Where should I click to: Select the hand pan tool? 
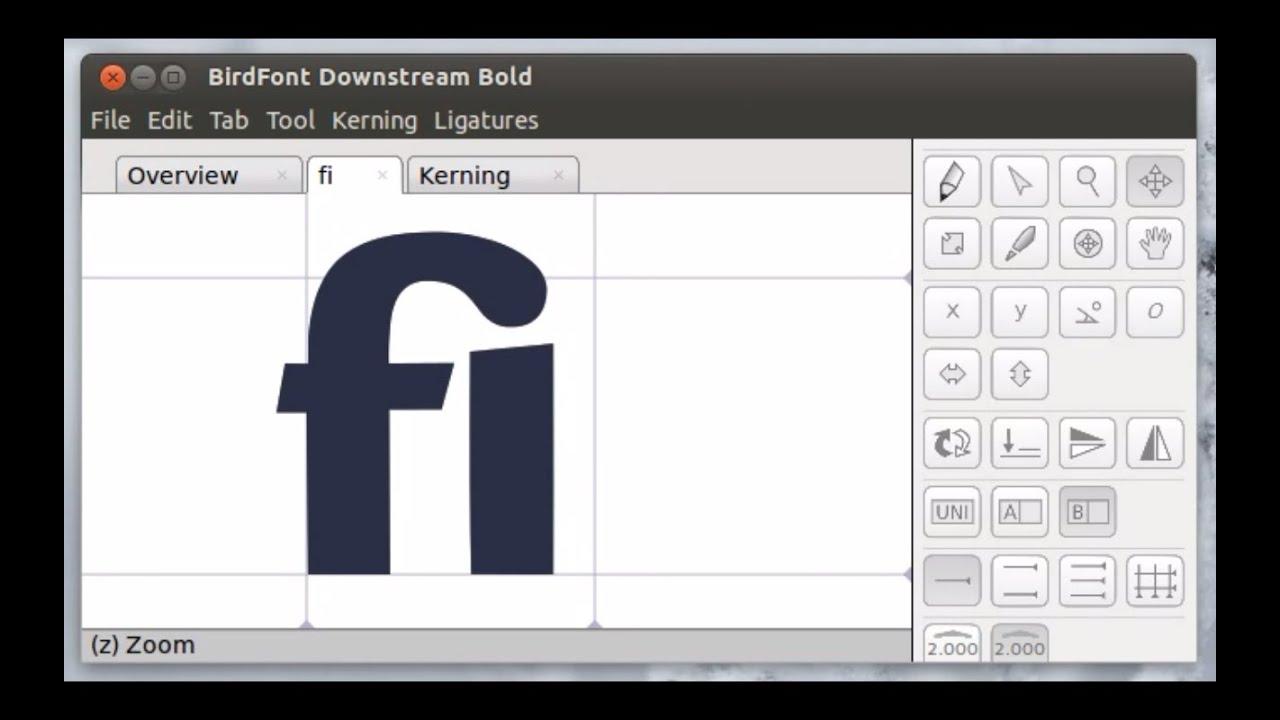pos(1155,243)
